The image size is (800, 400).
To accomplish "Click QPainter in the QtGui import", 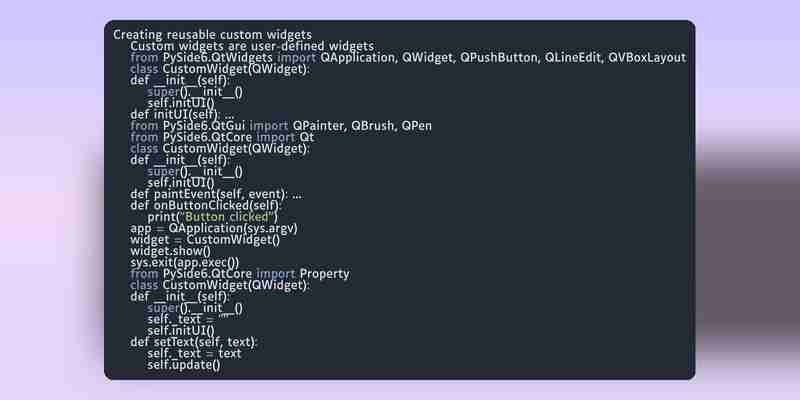I will [x=319, y=126].
